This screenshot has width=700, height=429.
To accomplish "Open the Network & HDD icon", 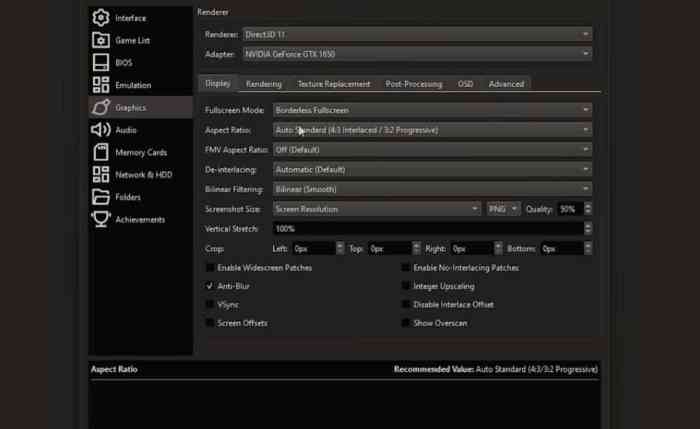I will 100,175.
